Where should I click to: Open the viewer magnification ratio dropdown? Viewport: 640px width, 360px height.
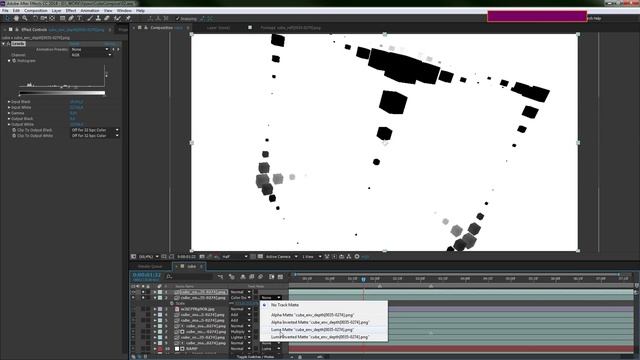(x=149, y=257)
